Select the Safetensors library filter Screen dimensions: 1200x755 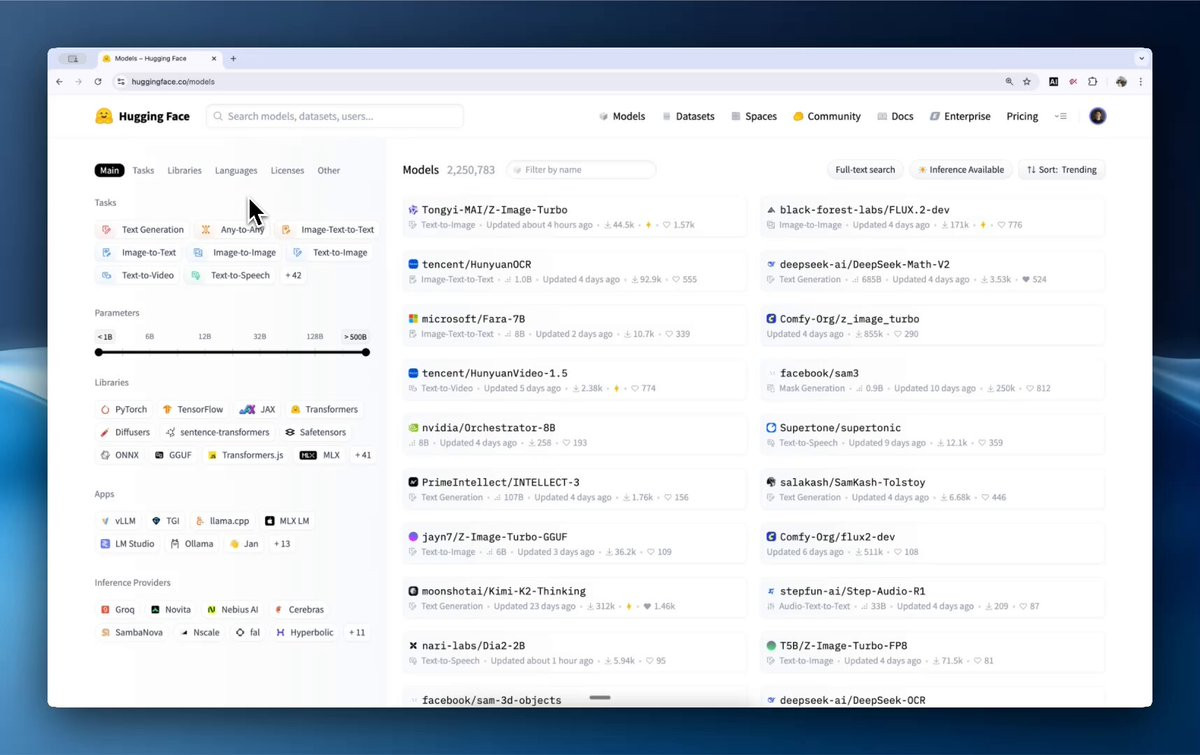[x=314, y=432]
